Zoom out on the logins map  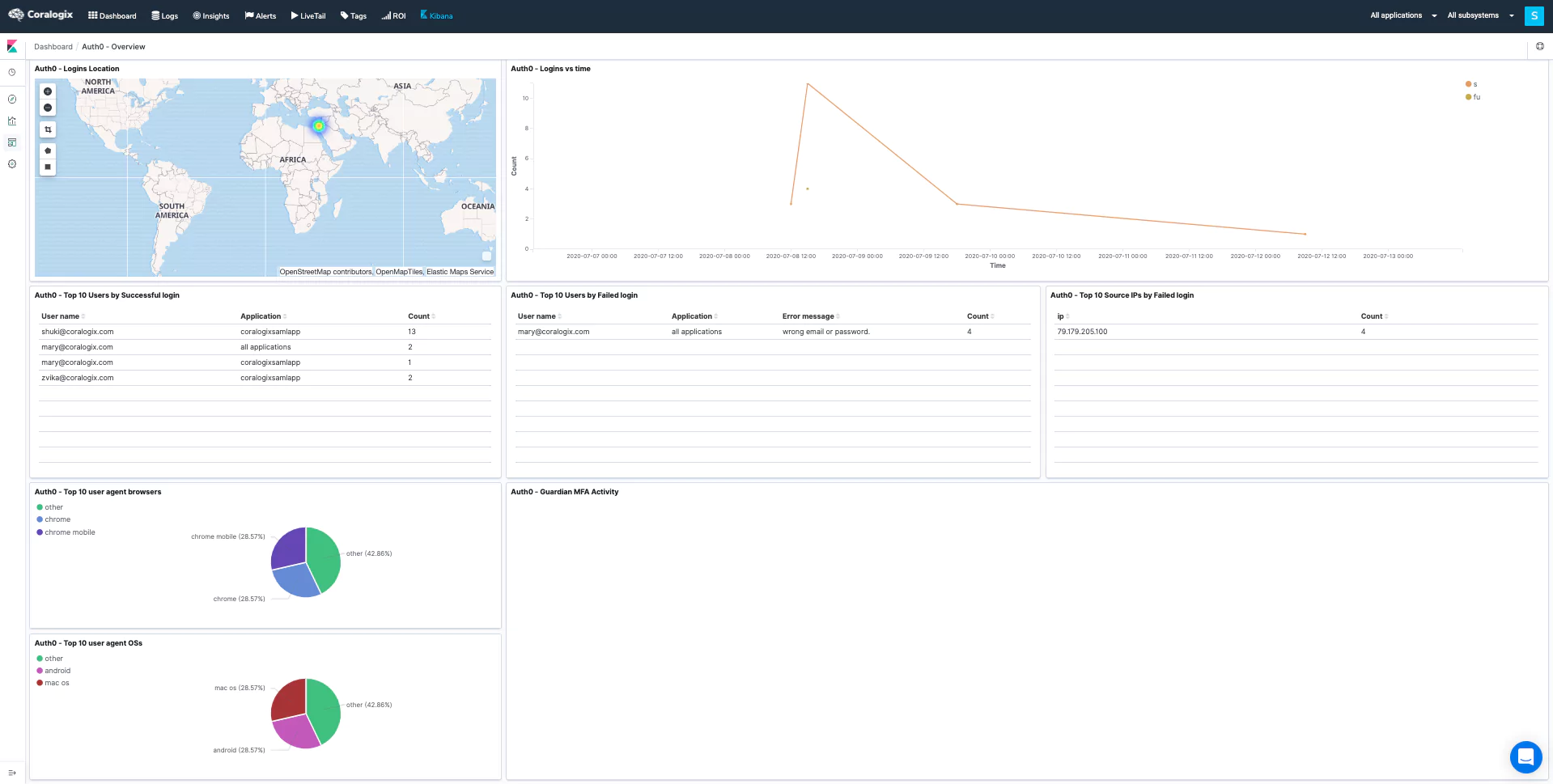(x=48, y=108)
